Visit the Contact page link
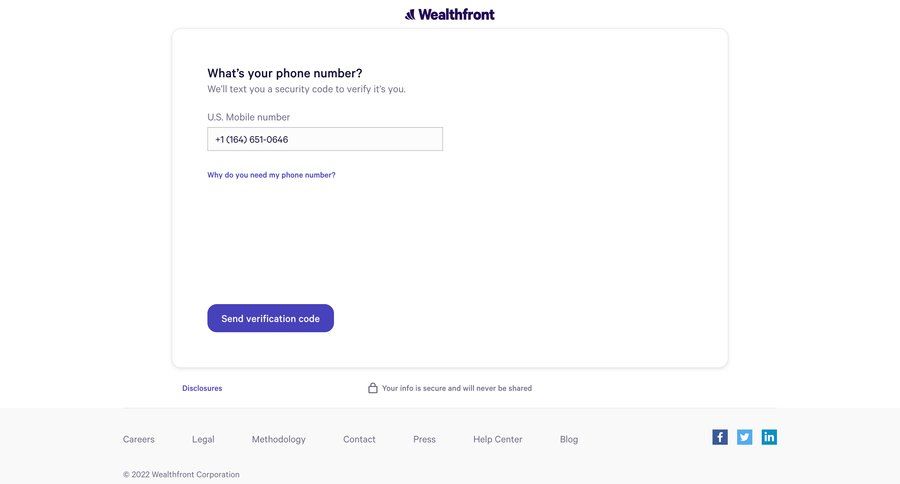Screen dimensions: 900x484 [x=359, y=439]
